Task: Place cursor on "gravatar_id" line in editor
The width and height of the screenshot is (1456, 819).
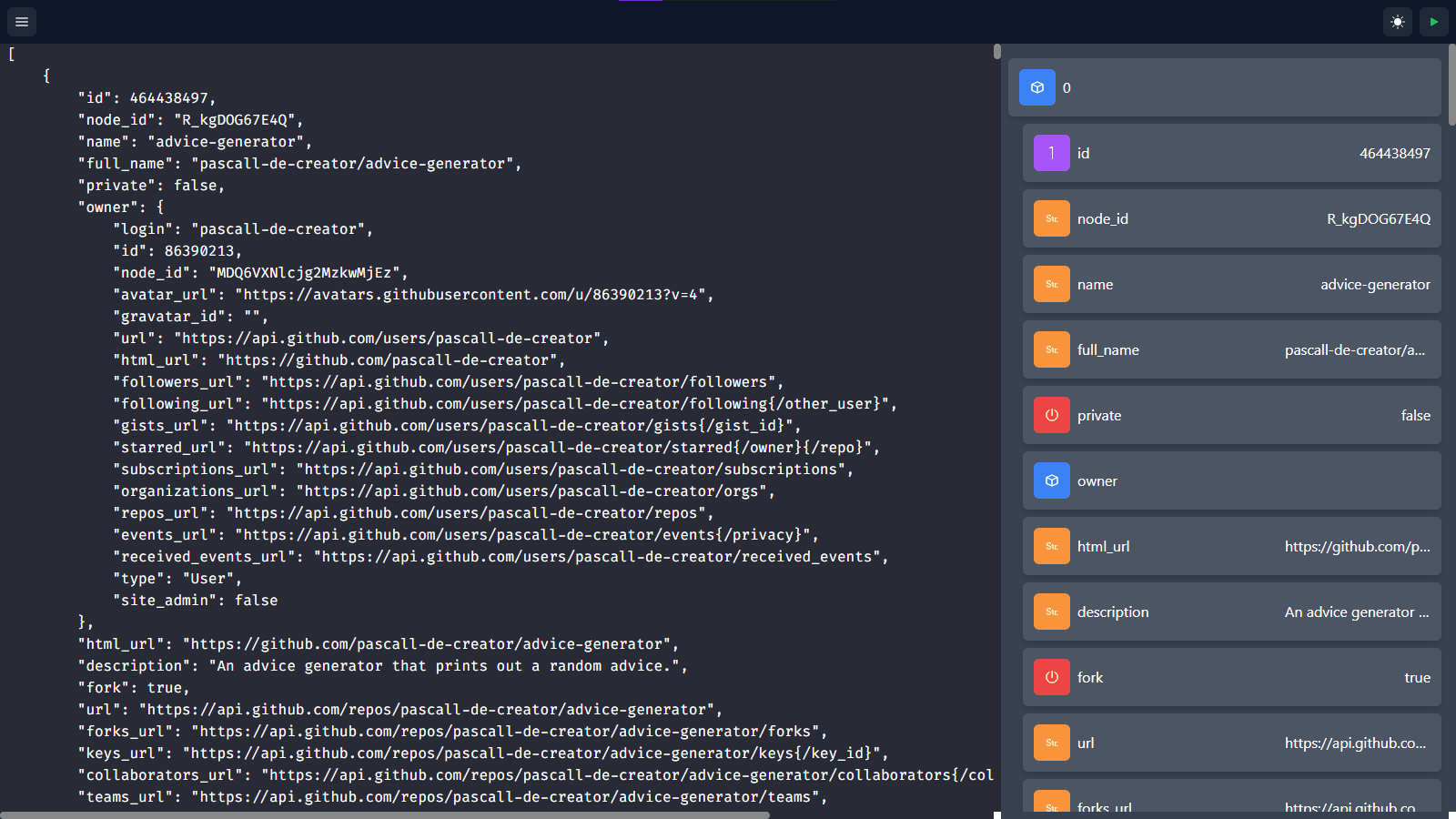Action: coord(190,316)
